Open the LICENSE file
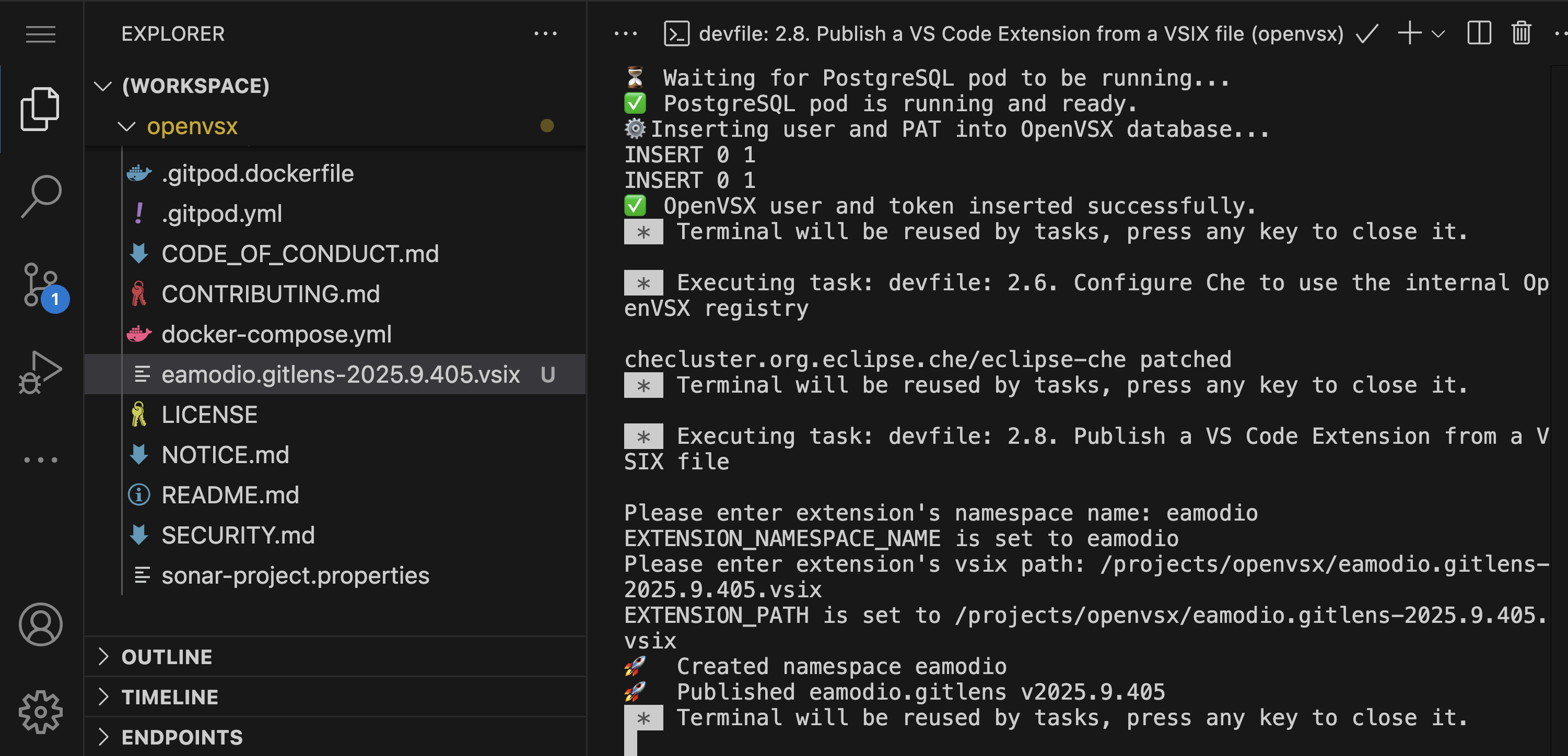The width and height of the screenshot is (1568, 756). pos(335,415)
